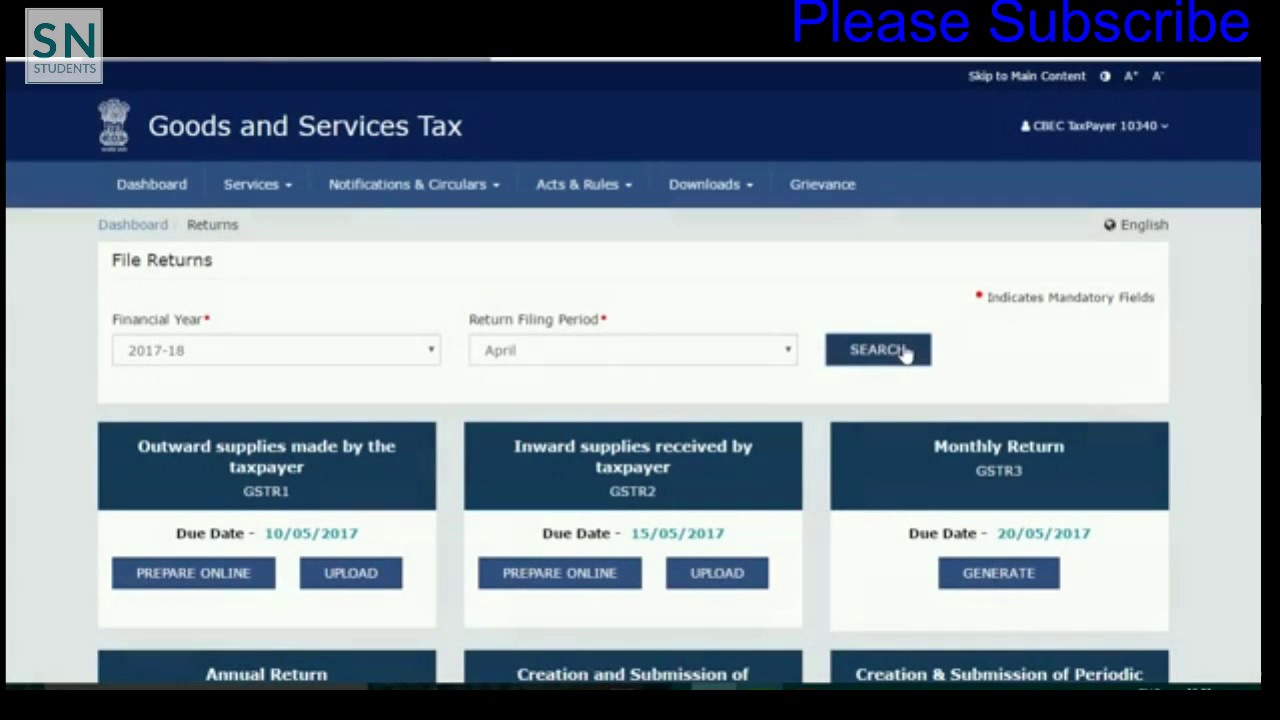Screen dimensions: 1280x720
Task: Click the Returns breadcrumb text
Action: click(212, 225)
